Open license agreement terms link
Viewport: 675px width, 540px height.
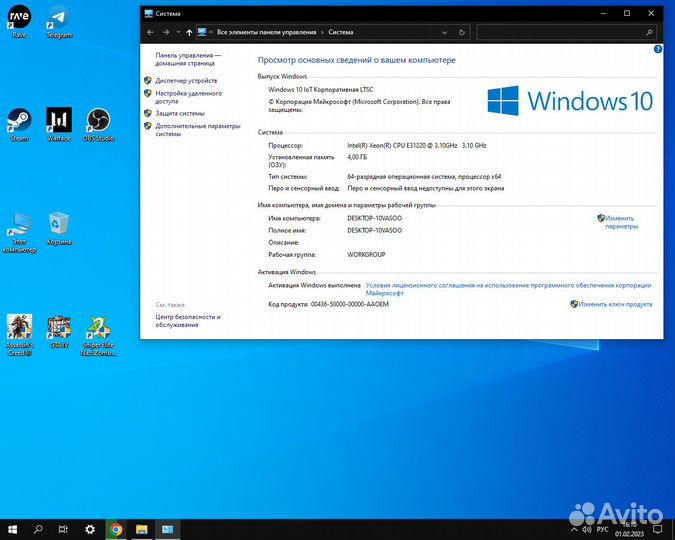coord(508,289)
